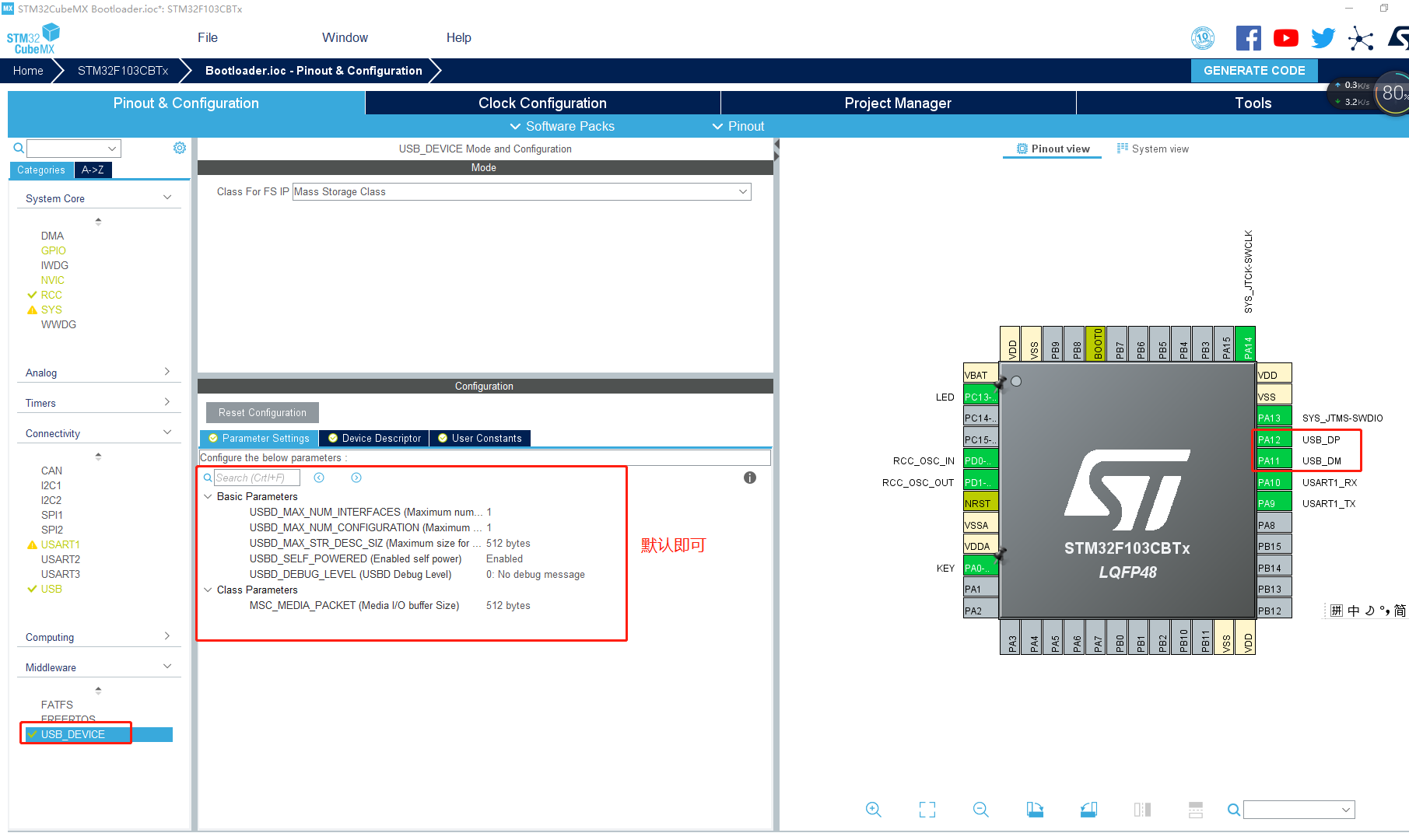Rotate the chip clockwise

(x=1035, y=810)
